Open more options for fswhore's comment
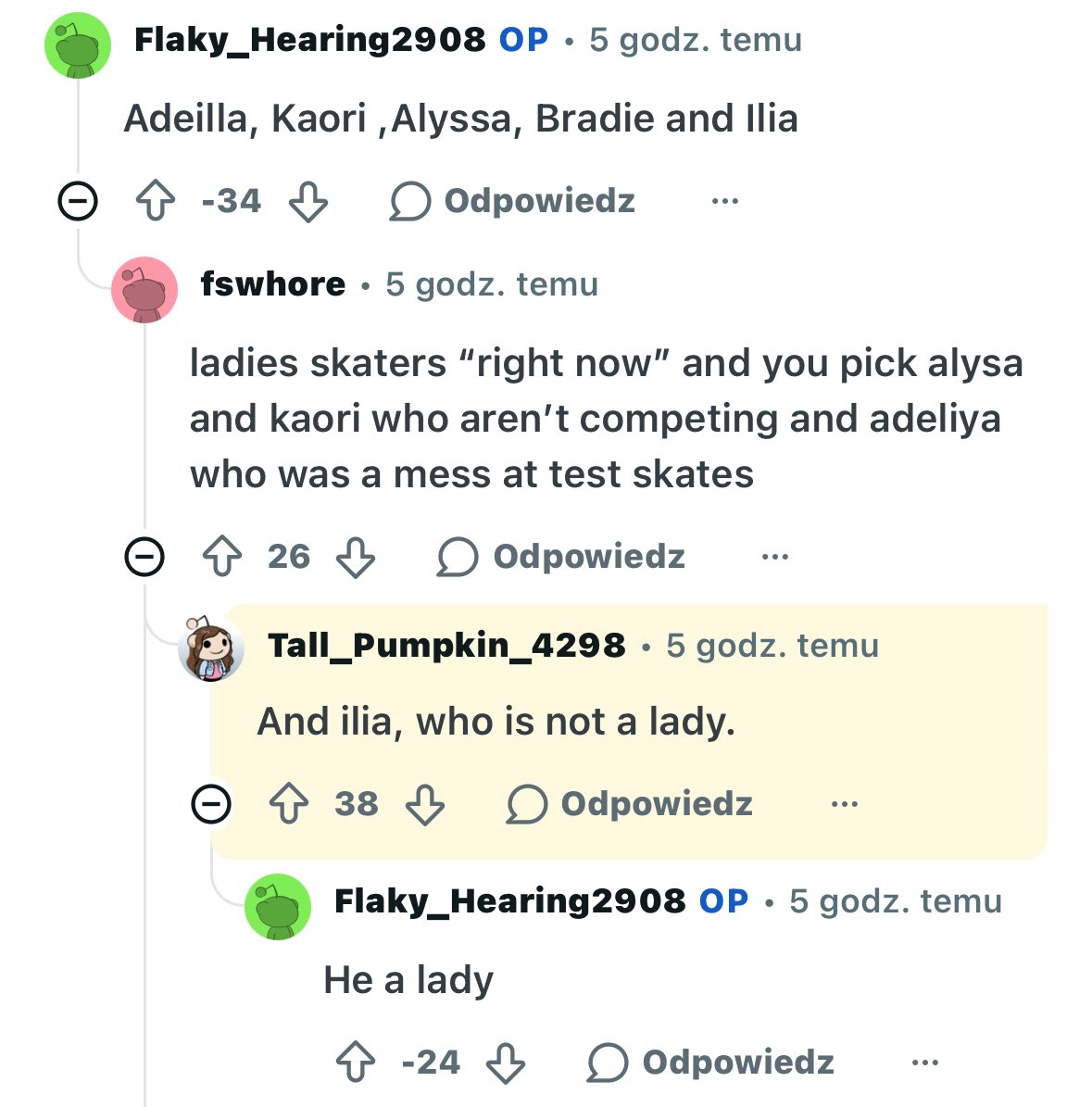The height and width of the screenshot is (1107, 1092). click(775, 557)
